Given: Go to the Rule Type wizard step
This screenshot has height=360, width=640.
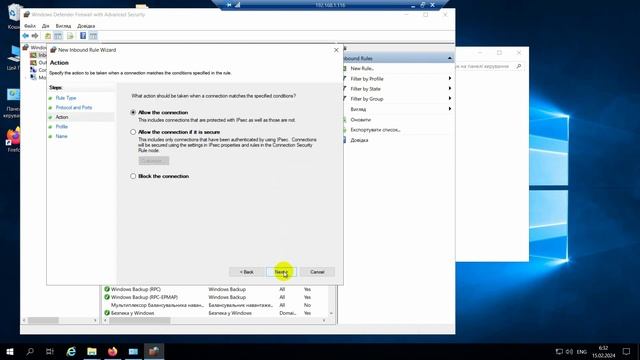Looking at the screenshot, I should click(66, 98).
